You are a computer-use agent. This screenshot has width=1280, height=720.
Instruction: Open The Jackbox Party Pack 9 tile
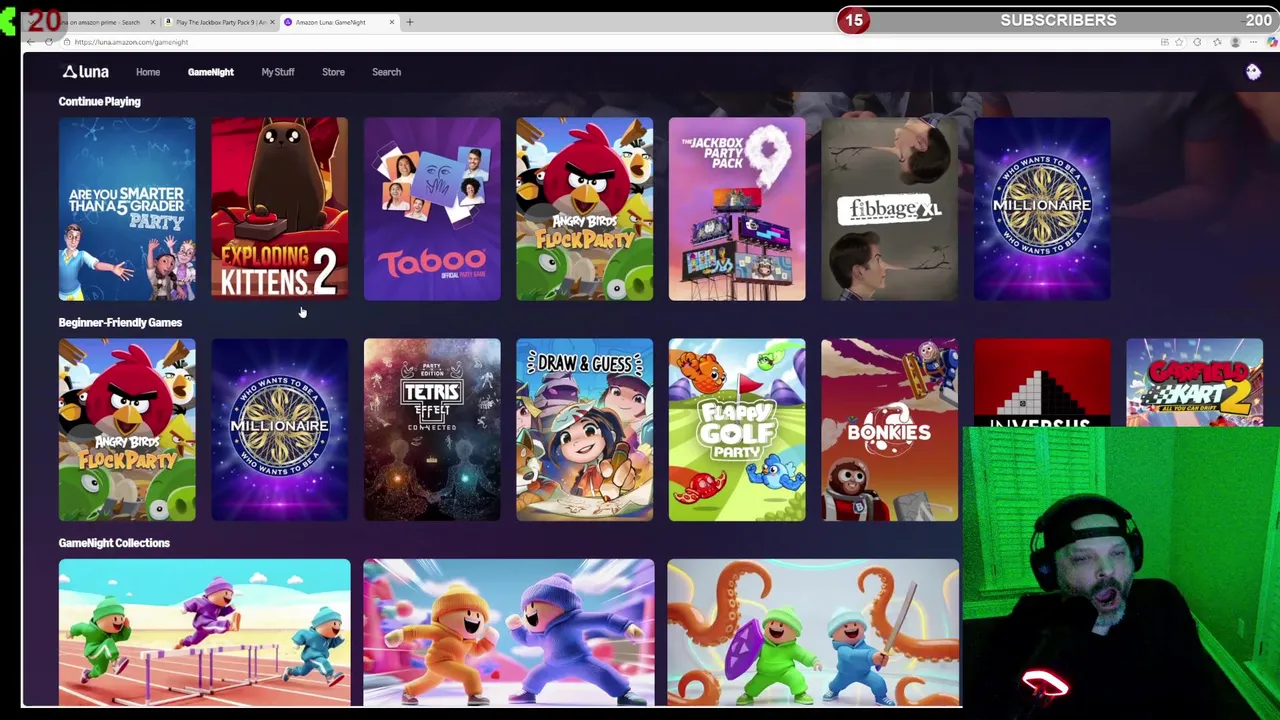[x=737, y=209]
